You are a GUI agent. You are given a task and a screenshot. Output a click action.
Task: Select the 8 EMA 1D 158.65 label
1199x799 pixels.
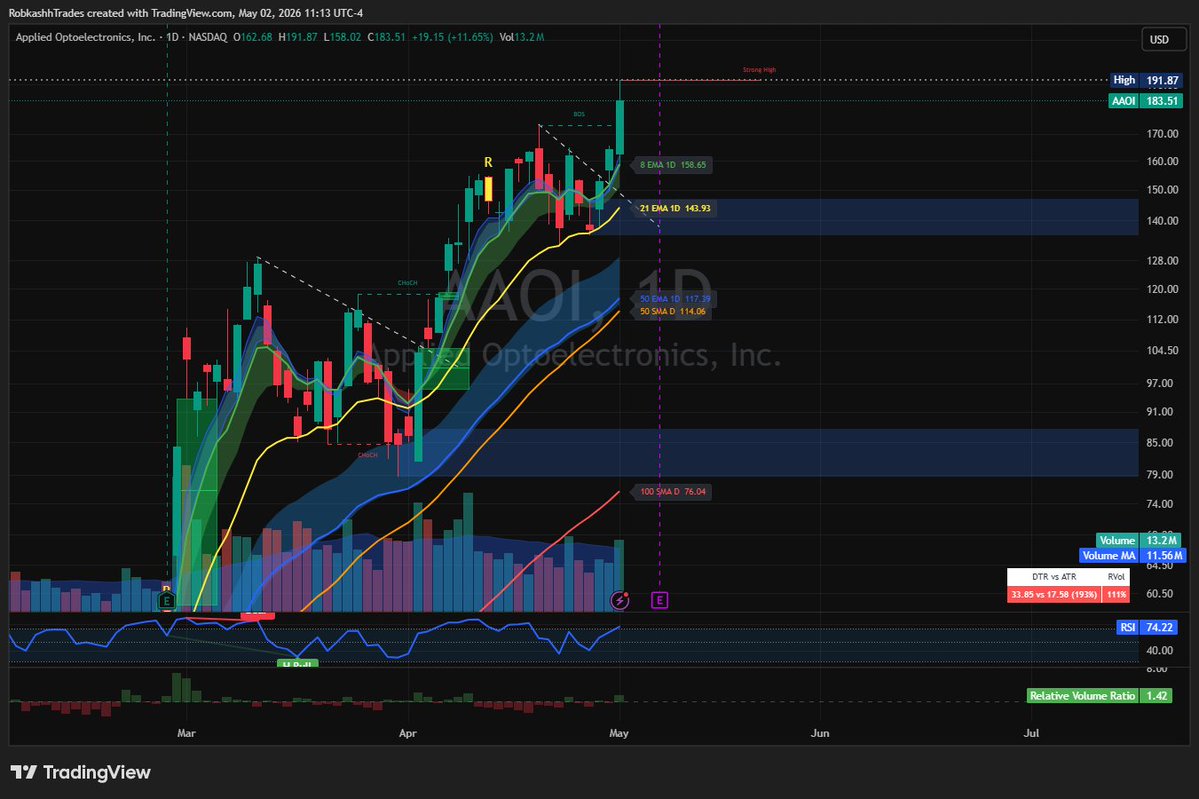click(673, 164)
